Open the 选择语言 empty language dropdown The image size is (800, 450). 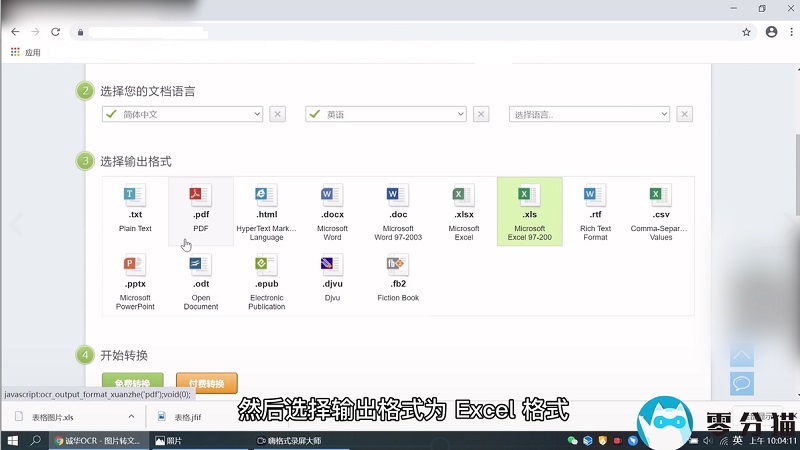[x=589, y=114]
